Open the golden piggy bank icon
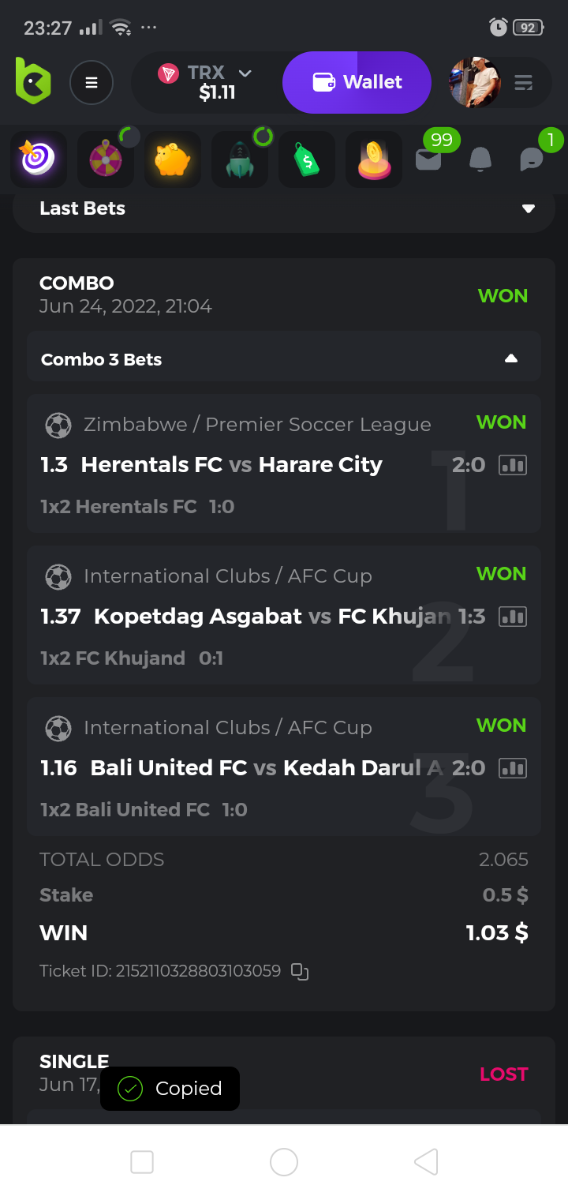 click(x=173, y=159)
